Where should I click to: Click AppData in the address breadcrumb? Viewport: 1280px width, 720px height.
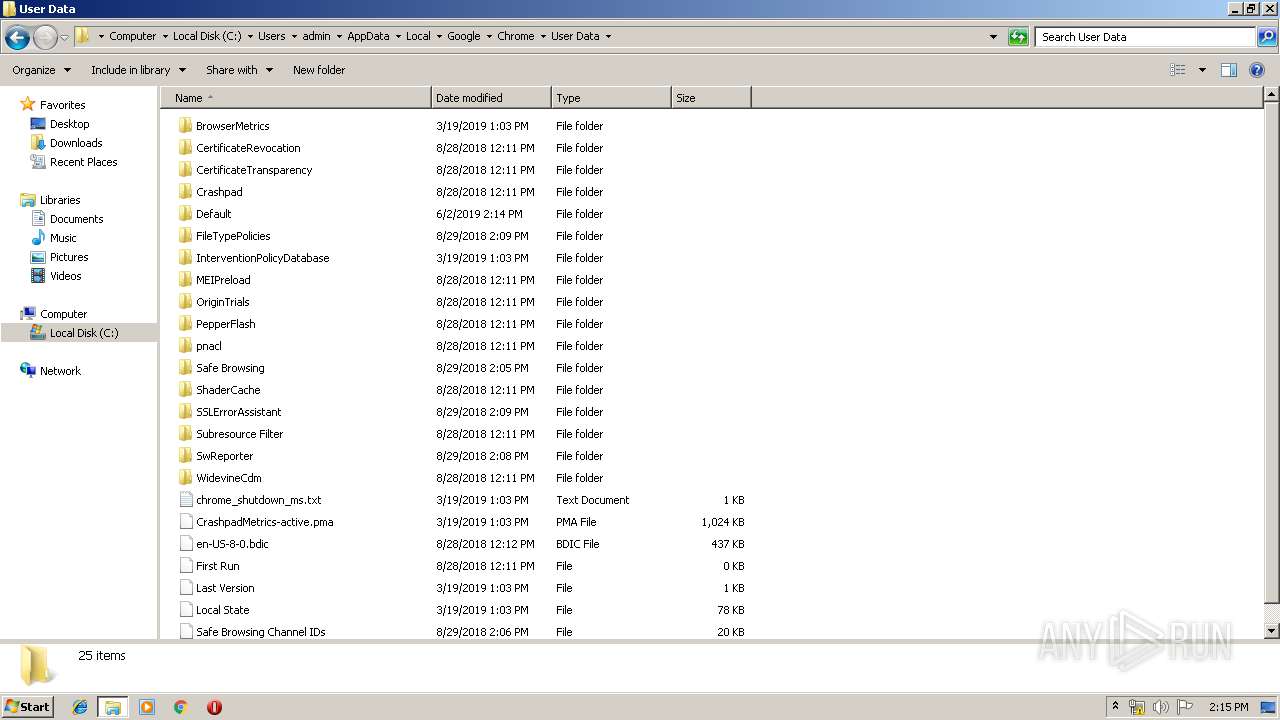[x=368, y=36]
